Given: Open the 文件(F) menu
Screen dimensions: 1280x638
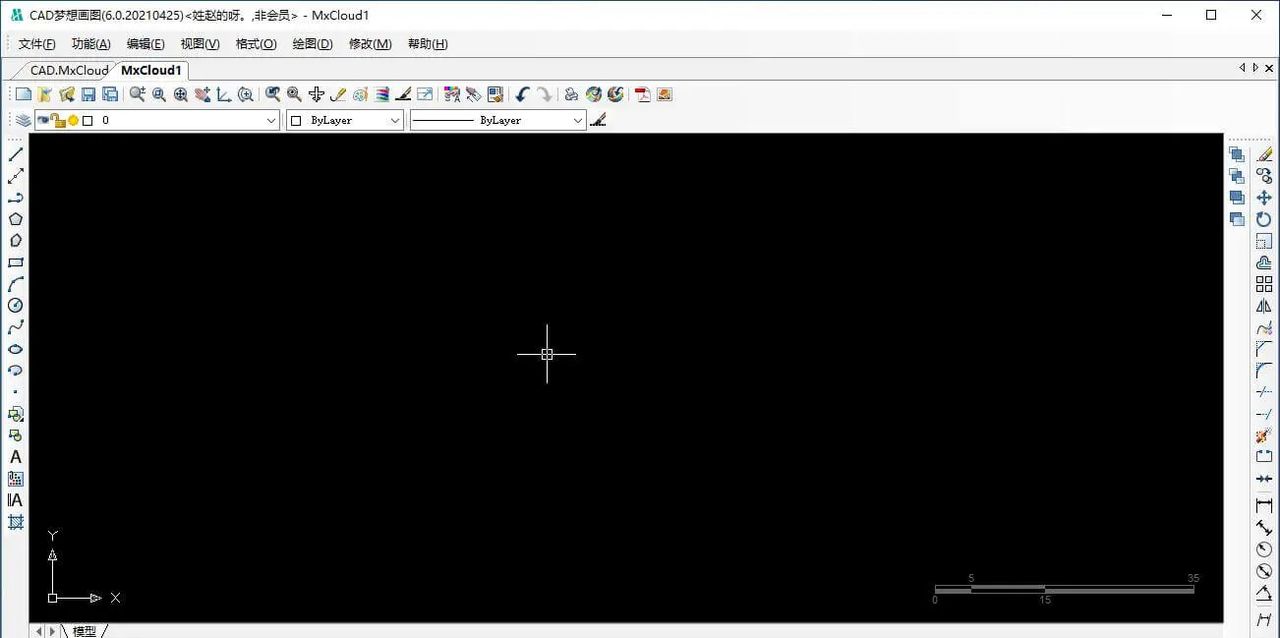Looking at the screenshot, I should coord(37,44).
